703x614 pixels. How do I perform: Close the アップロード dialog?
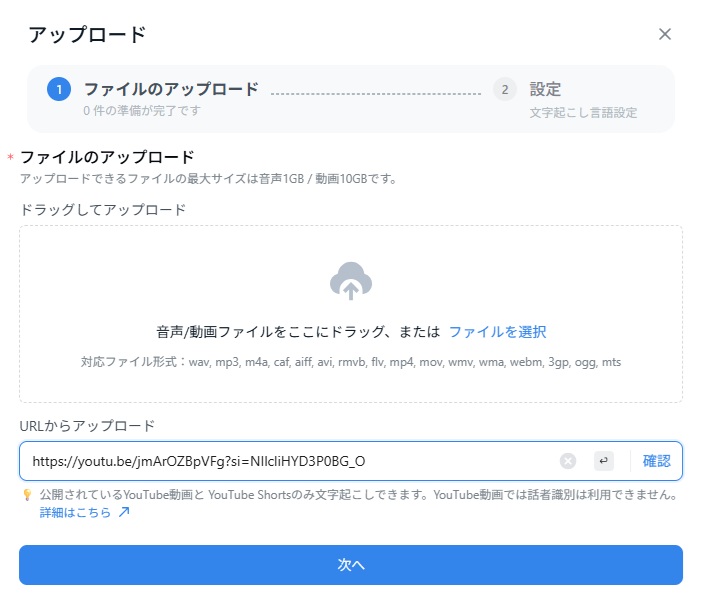[665, 34]
